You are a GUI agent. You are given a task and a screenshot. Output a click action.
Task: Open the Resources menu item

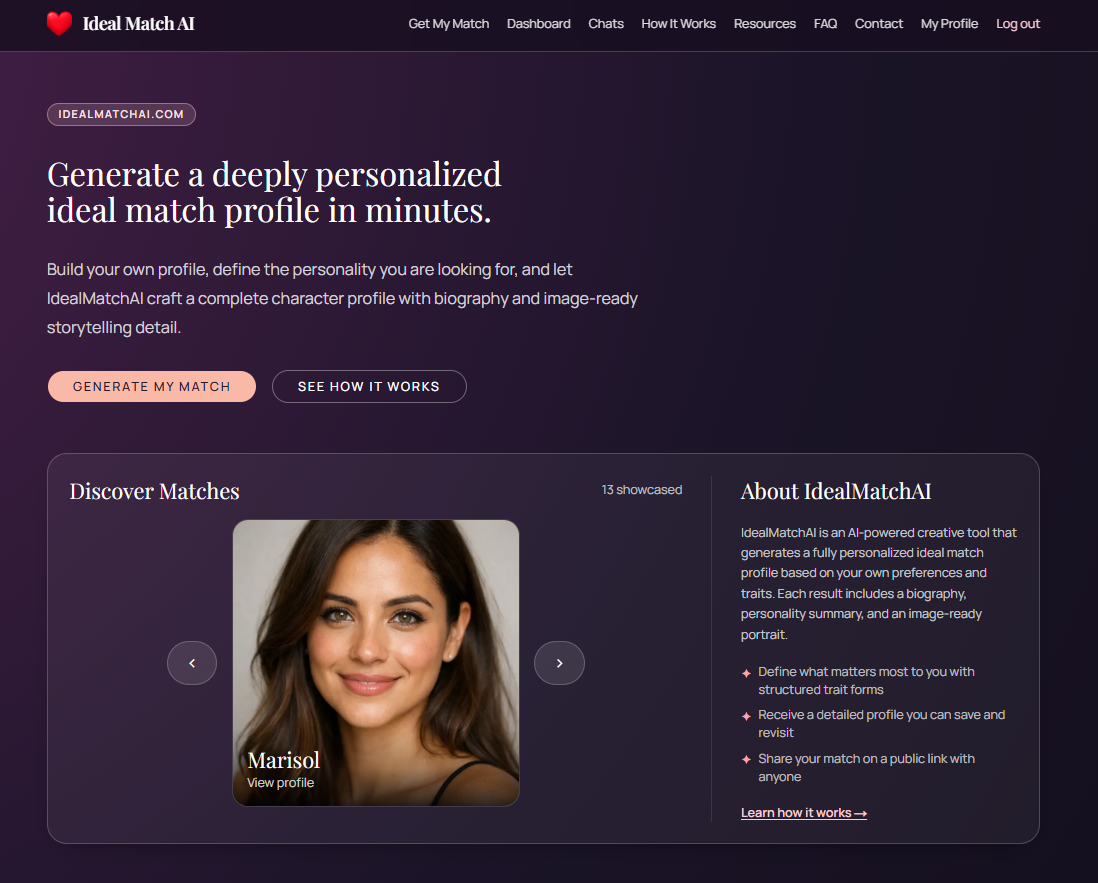tap(765, 24)
